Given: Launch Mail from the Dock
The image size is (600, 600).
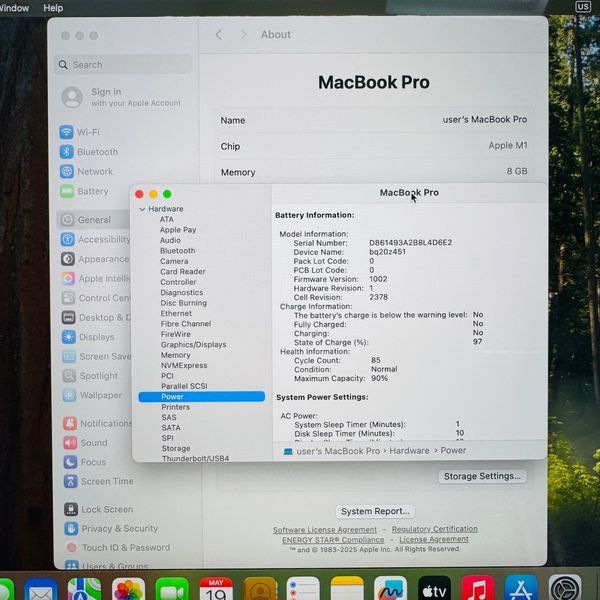Looking at the screenshot, I should (x=41, y=590).
